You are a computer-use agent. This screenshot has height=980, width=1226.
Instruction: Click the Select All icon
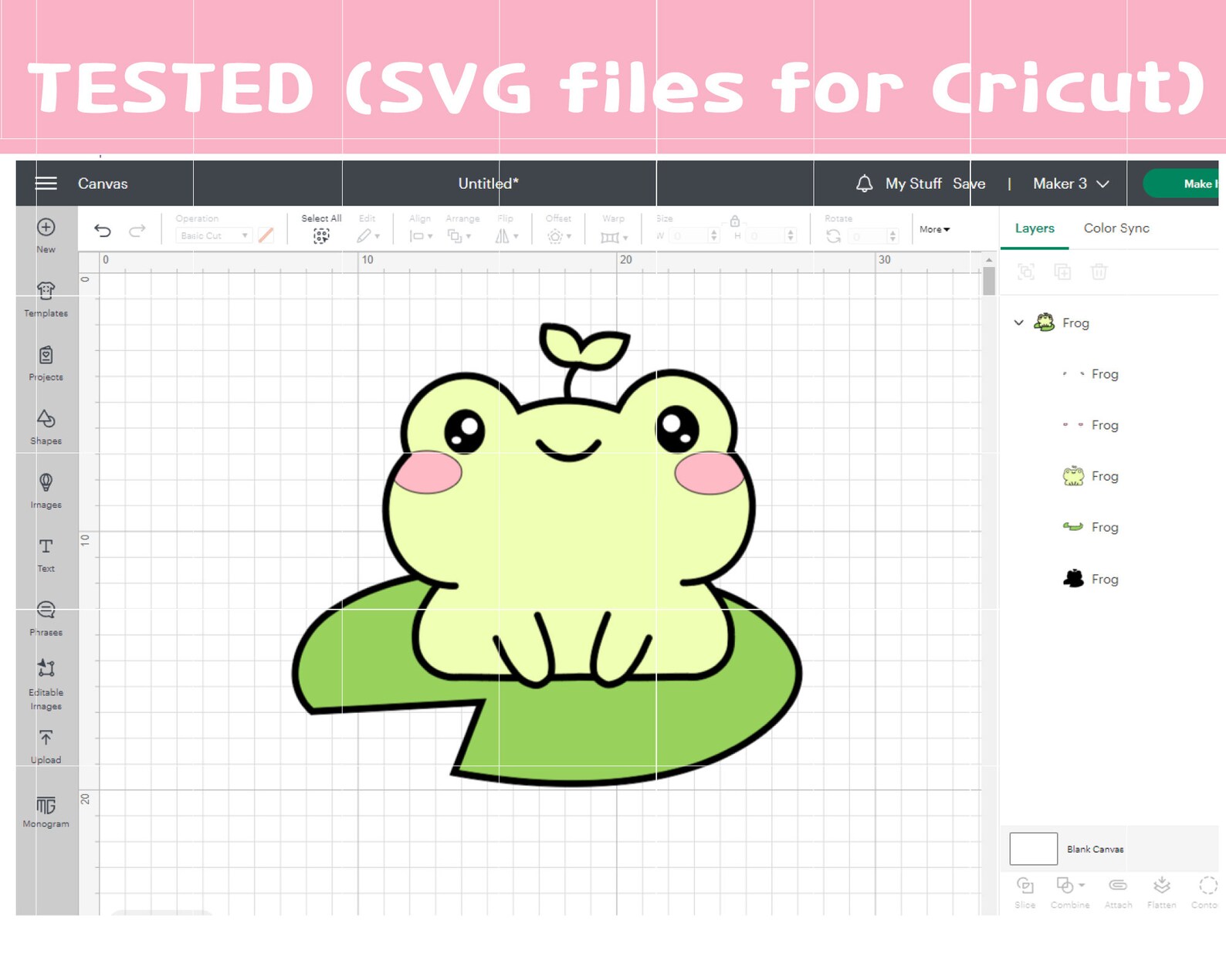tap(321, 236)
